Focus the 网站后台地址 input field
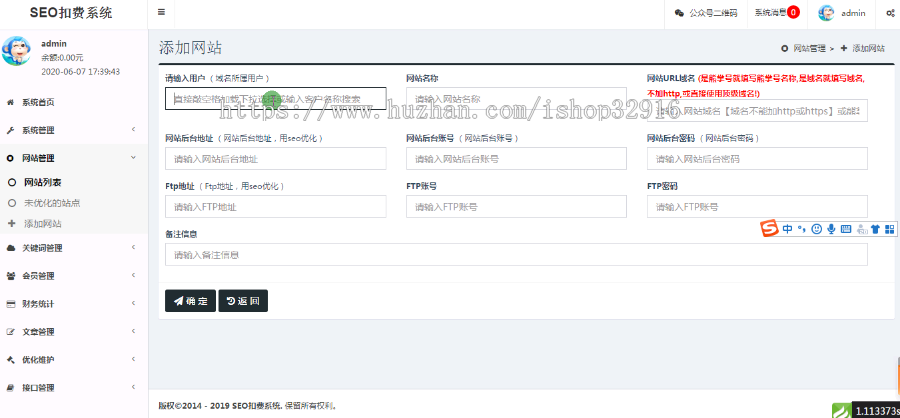This screenshot has width=900, height=418. 276,159
